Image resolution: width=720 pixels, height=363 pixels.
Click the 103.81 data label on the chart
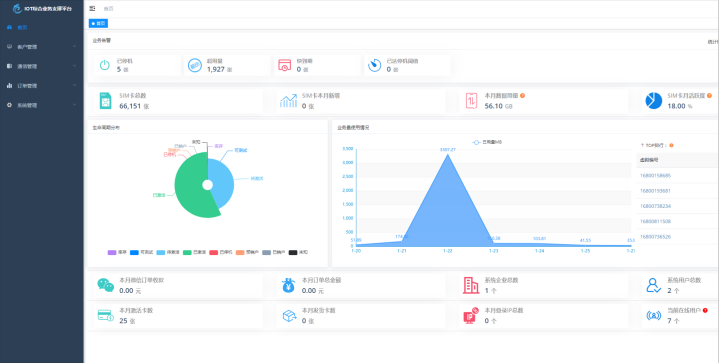point(539,239)
